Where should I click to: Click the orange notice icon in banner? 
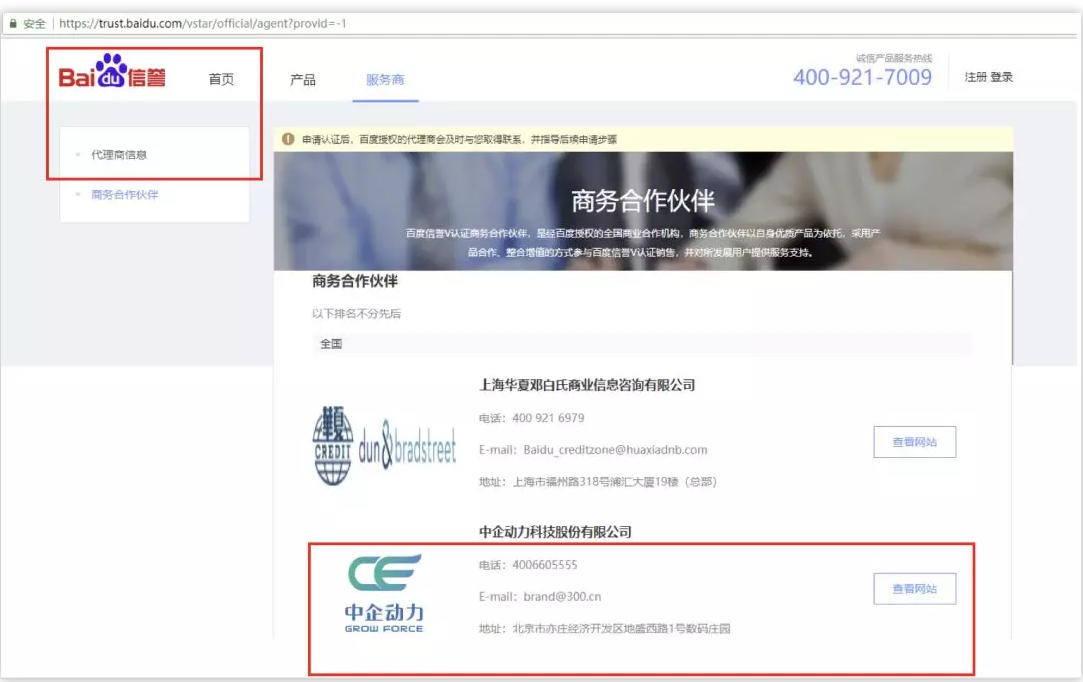(288, 139)
